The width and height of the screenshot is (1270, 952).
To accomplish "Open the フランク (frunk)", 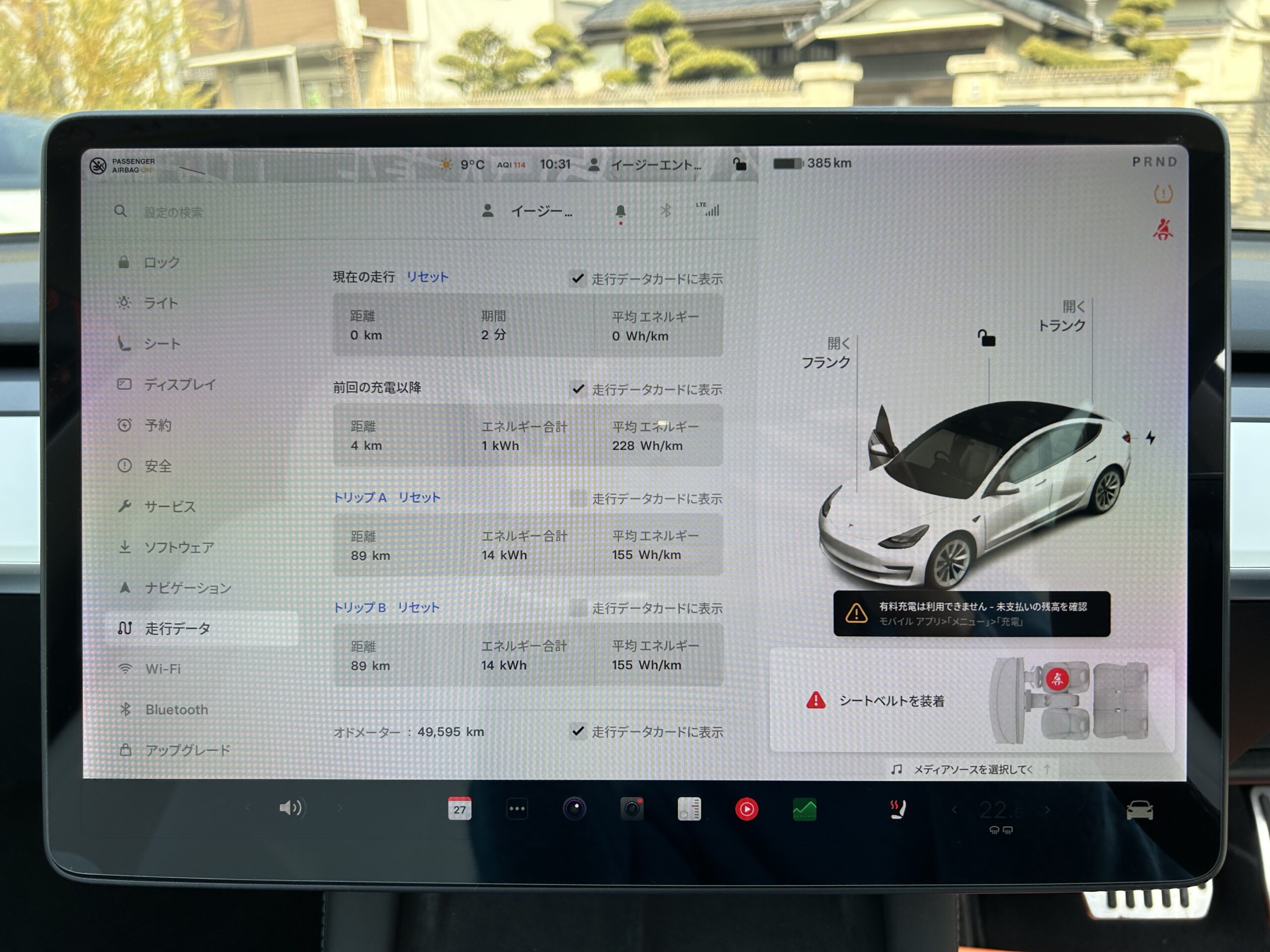I will click(x=825, y=353).
